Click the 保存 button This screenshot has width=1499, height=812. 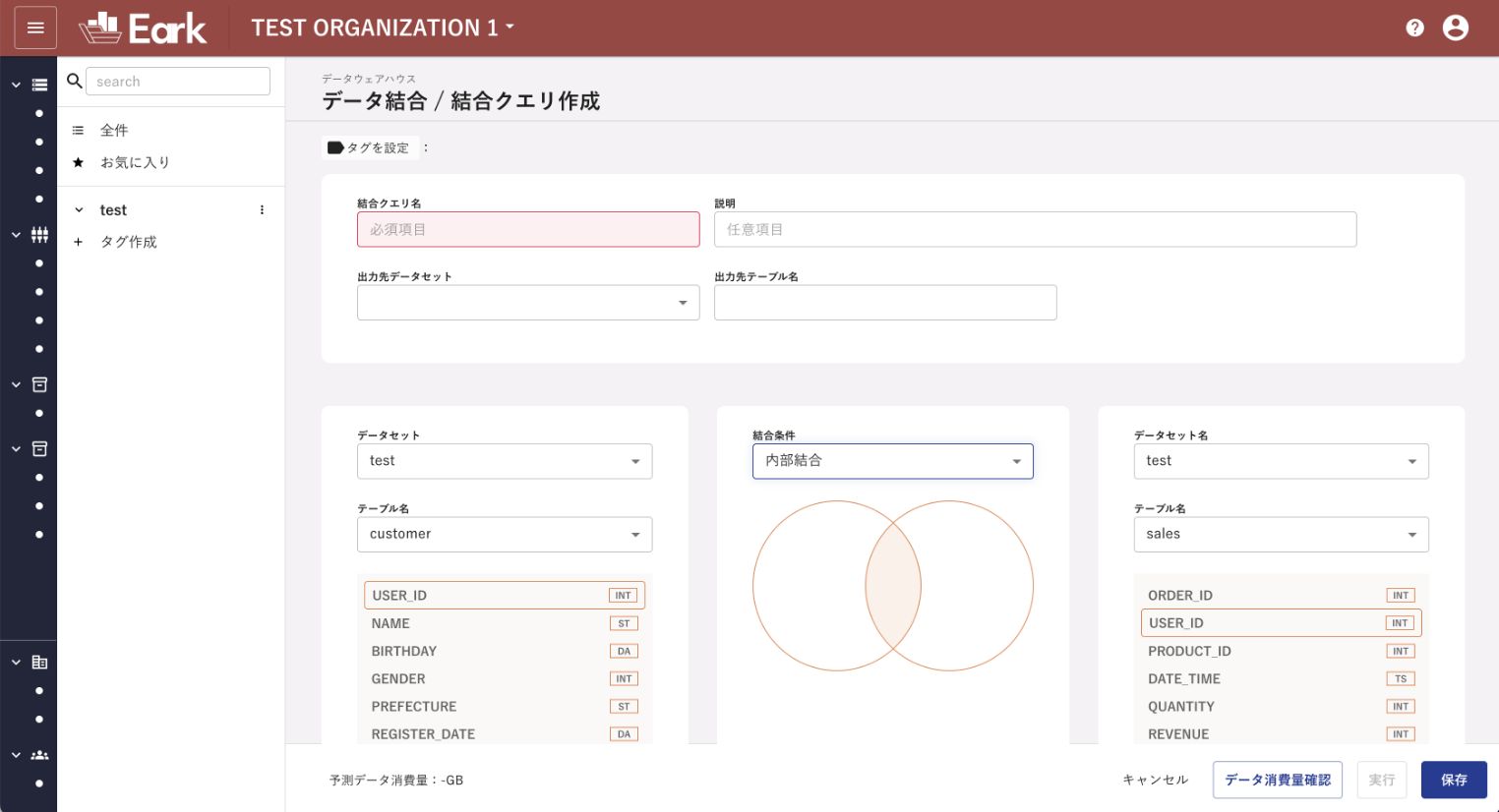(1454, 780)
